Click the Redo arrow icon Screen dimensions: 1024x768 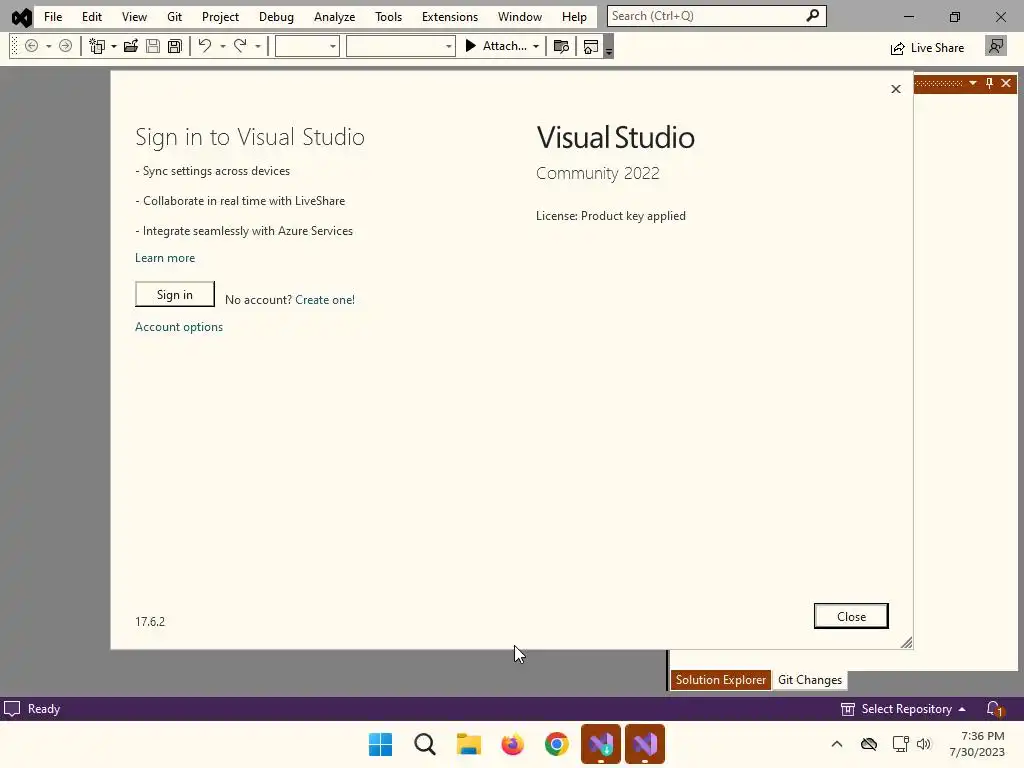point(240,46)
